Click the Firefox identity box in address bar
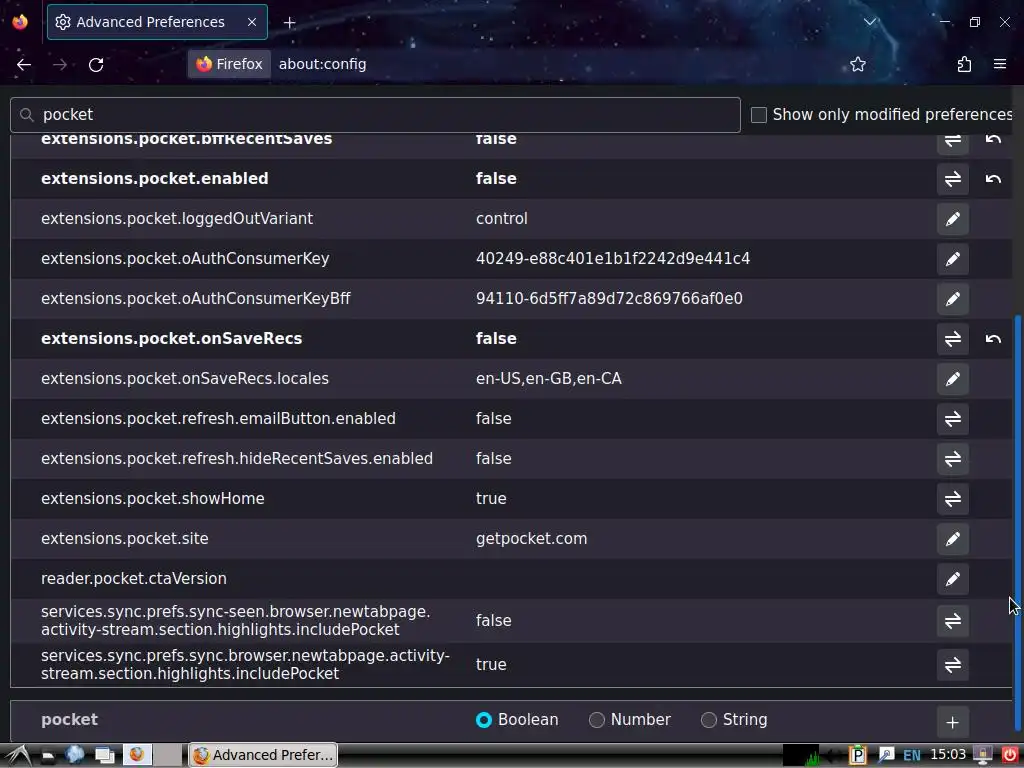 [229, 64]
